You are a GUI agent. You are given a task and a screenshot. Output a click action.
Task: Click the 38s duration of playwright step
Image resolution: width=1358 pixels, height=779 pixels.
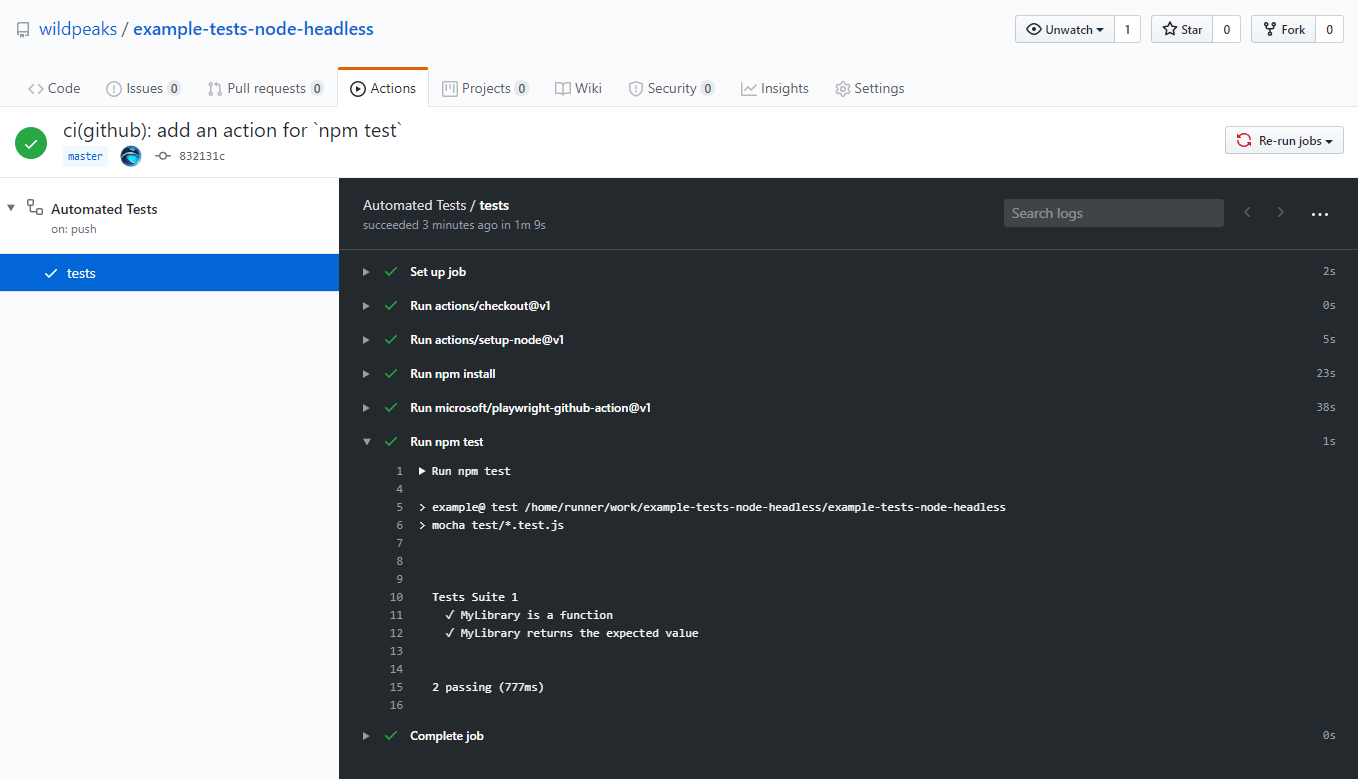pyautogui.click(x=1326, y=408)
